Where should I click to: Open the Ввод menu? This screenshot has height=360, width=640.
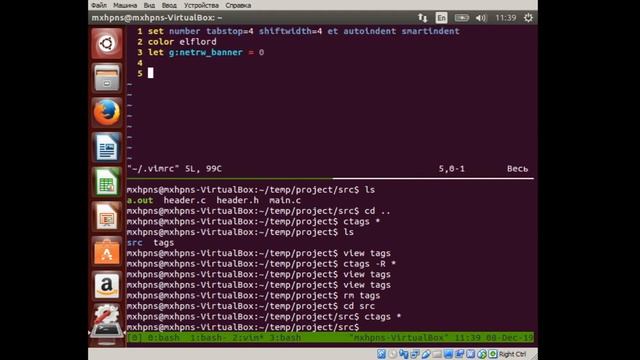(x=169, y=5)
